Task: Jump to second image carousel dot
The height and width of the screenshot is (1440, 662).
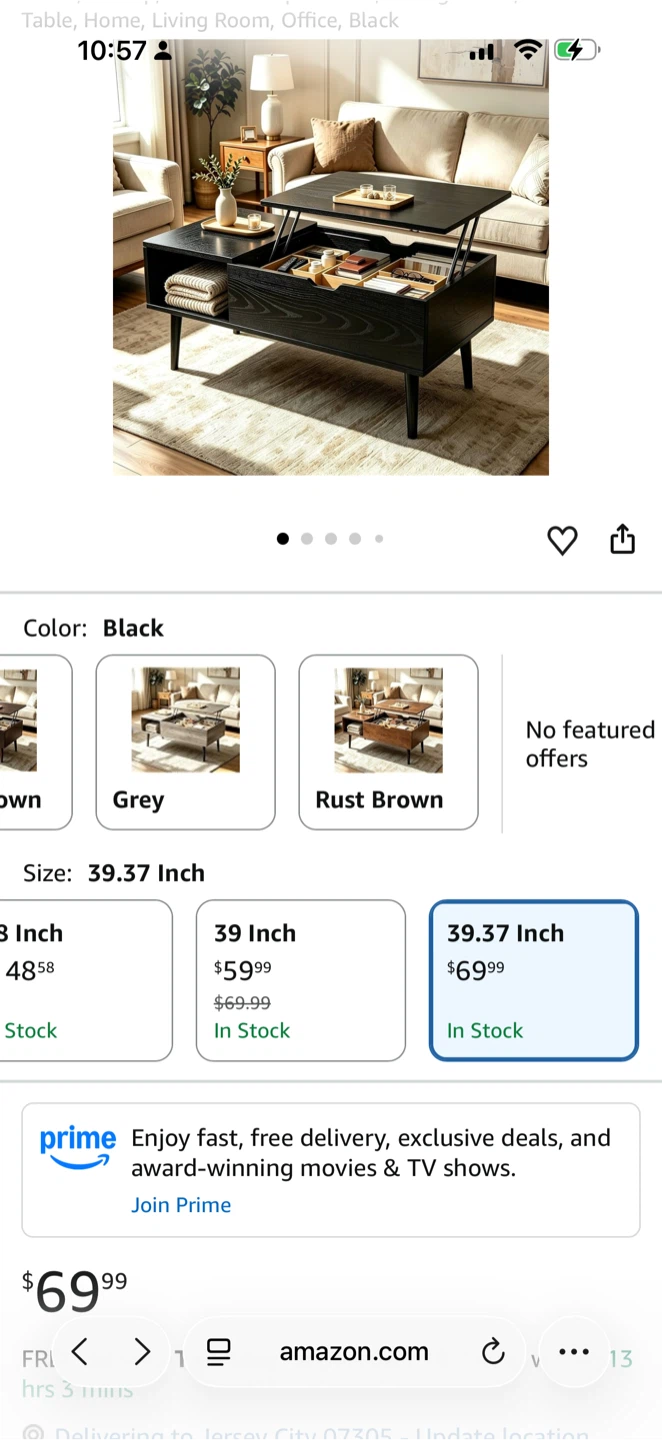Action: coord(307,539)
